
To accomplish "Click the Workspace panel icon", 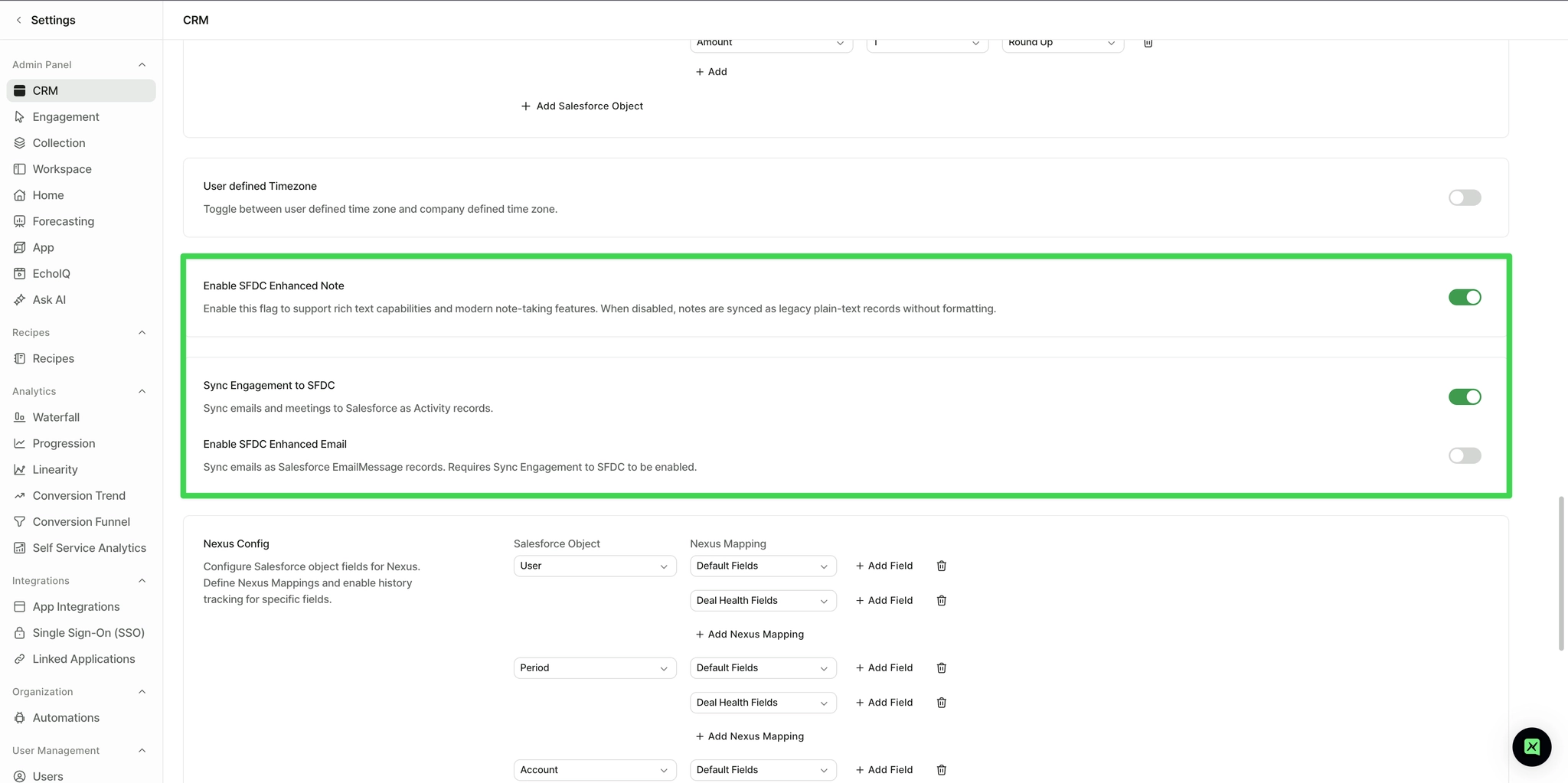I will pyautogui.click(x=20, y=168).
